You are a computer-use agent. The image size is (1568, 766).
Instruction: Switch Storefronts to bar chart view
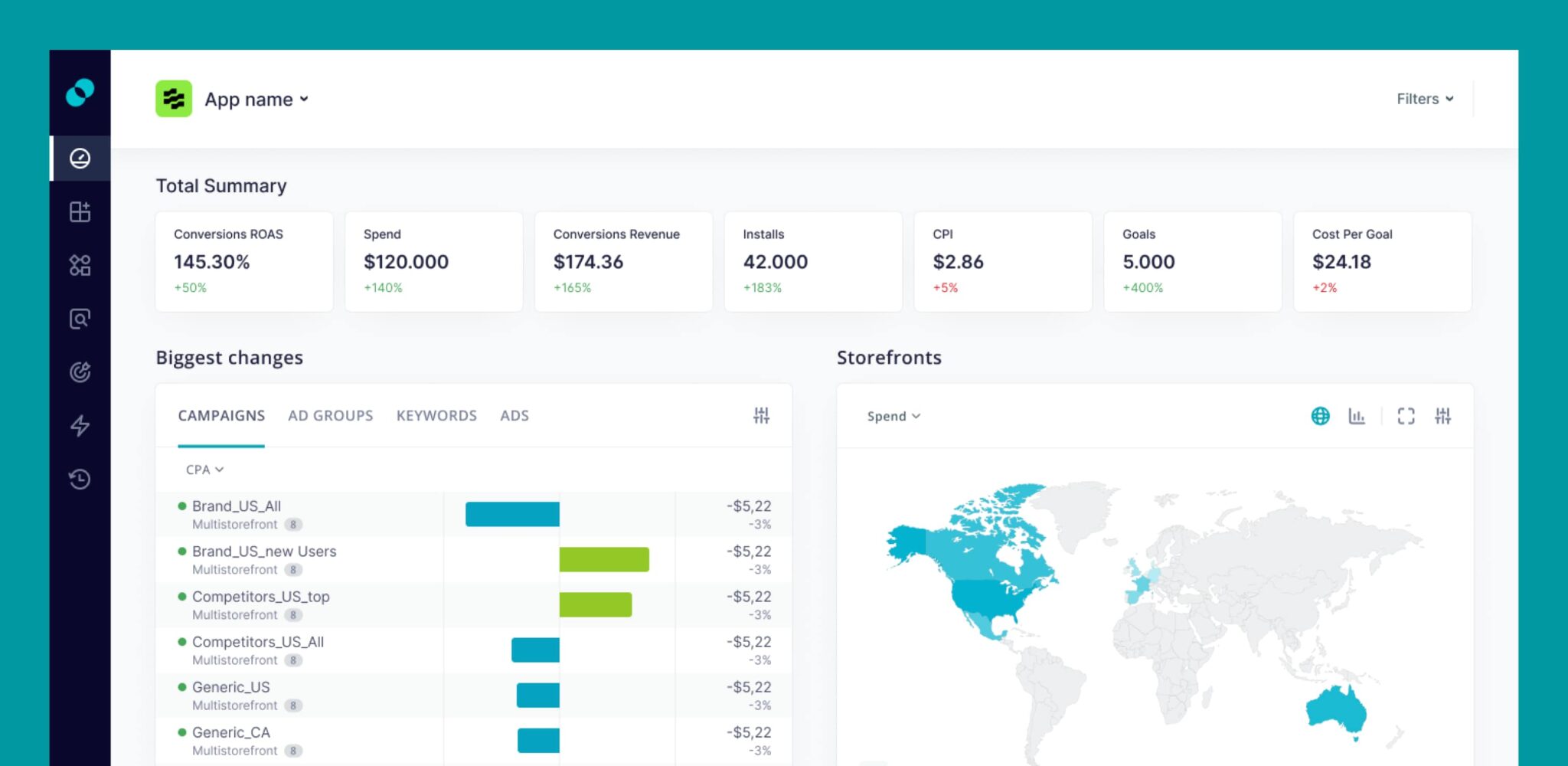[x=1357, y=416]
